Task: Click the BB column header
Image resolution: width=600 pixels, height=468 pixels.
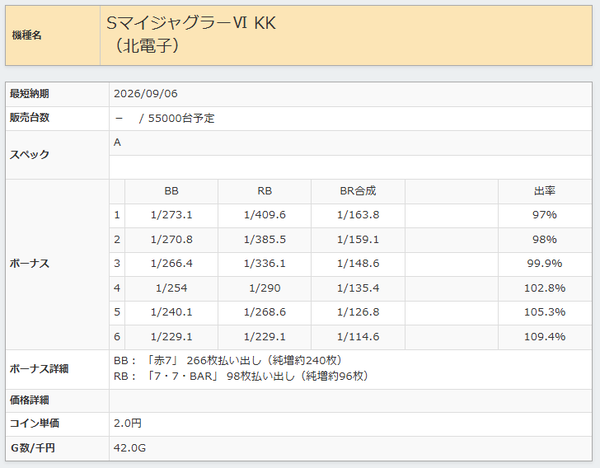Action: coord(171,191)
